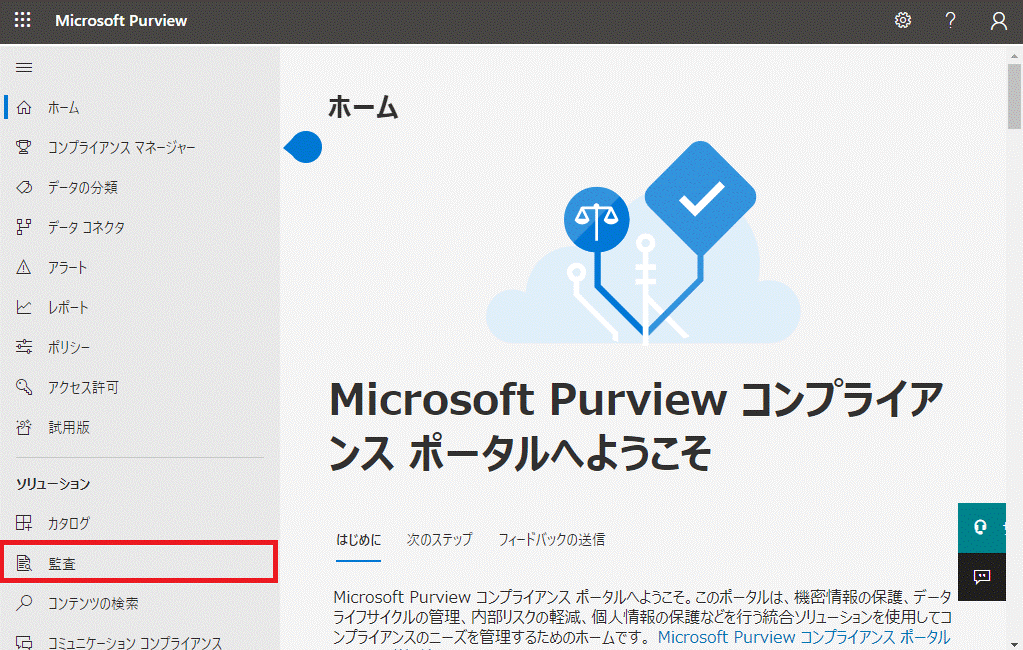
Task: Click the ホーム page heading
Action: 363,107
